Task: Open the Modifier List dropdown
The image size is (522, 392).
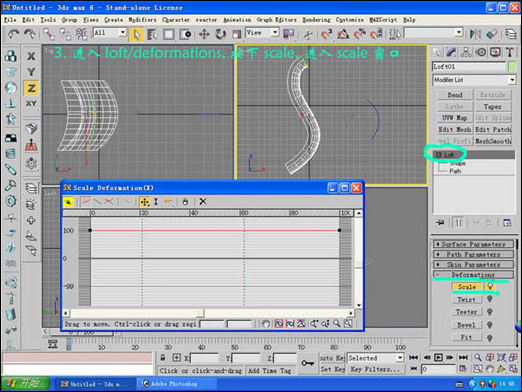Action: pos(474,80)
